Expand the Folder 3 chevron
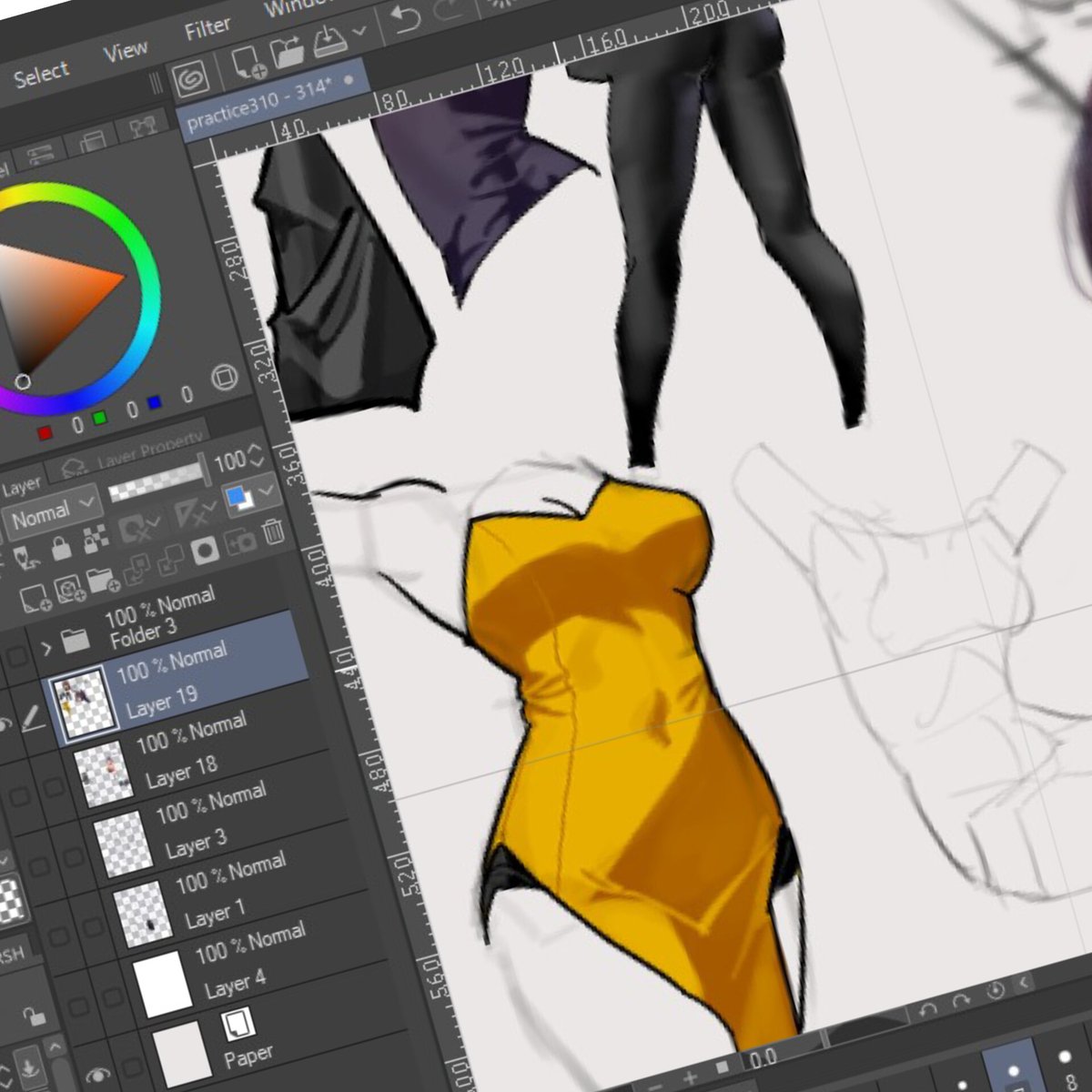Screen dimensions: 1092x1092 click(45, 649)
